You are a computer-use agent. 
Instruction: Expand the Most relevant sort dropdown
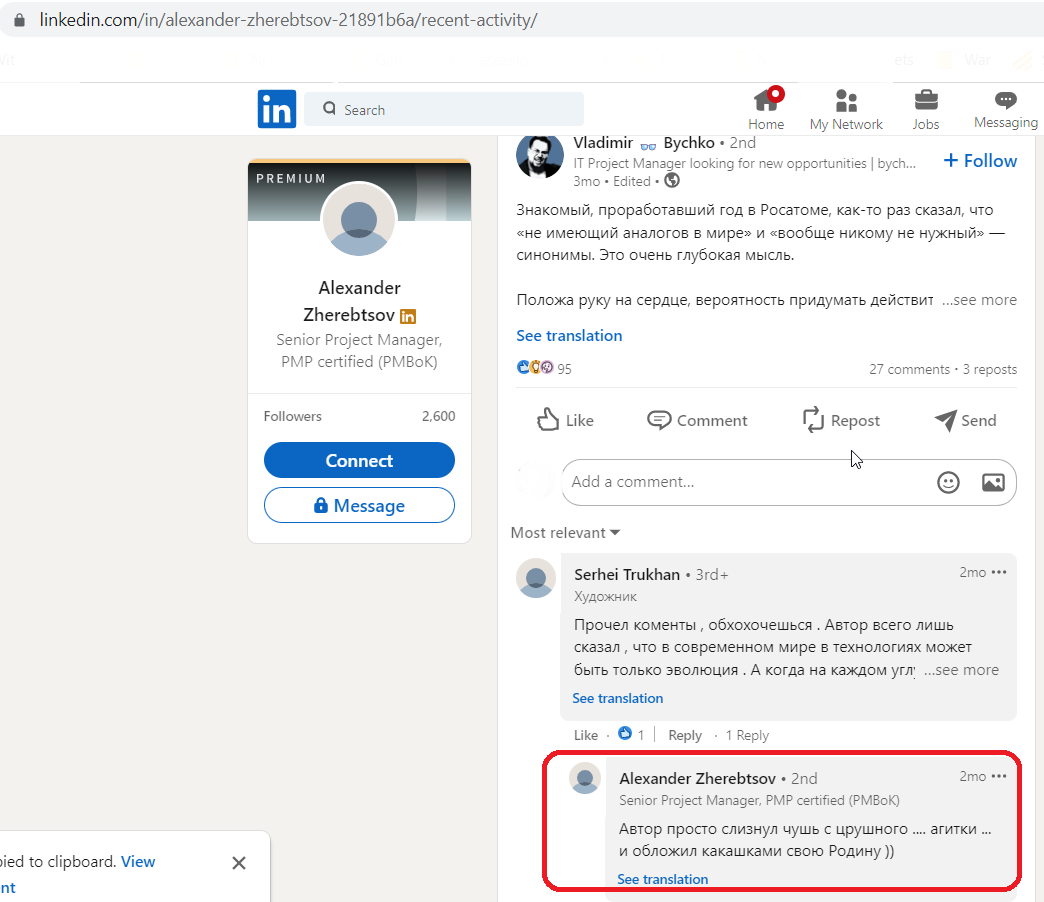point(565,533)
